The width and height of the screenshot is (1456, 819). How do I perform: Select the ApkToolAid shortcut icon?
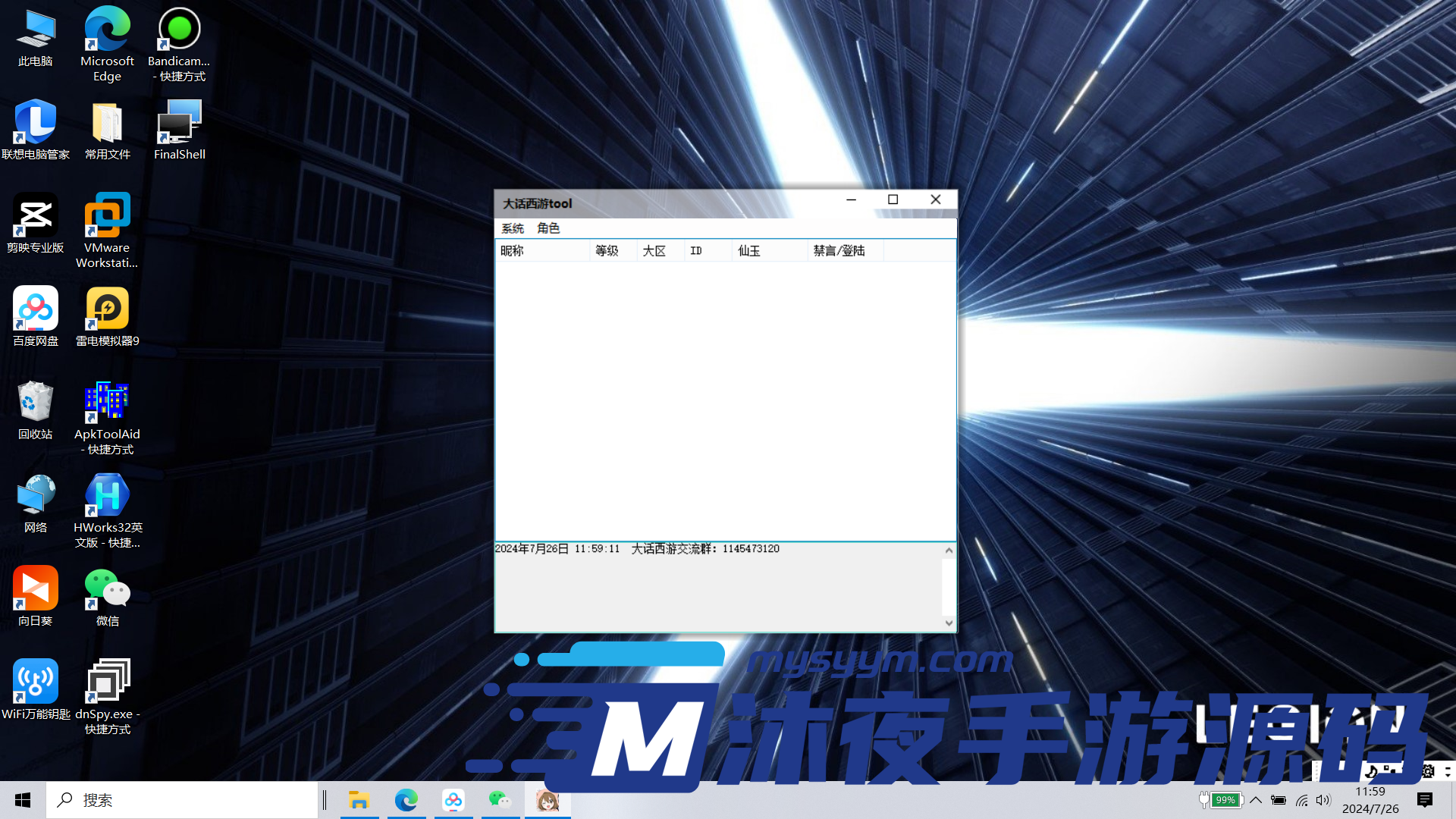[107, 401]
